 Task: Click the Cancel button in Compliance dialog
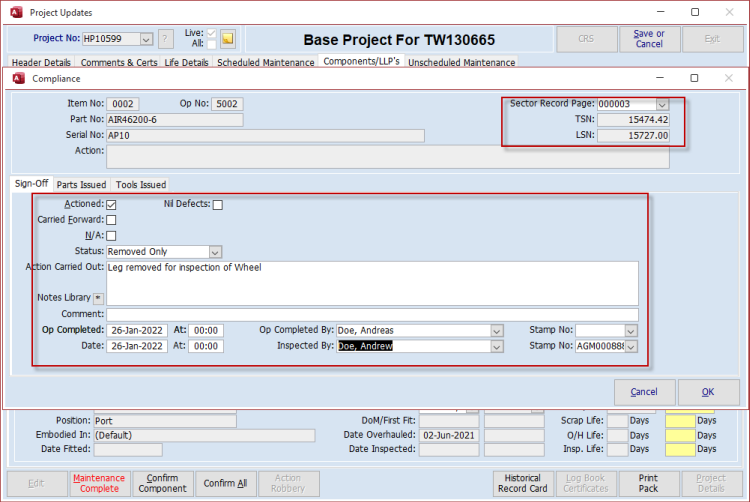point(644,392)
